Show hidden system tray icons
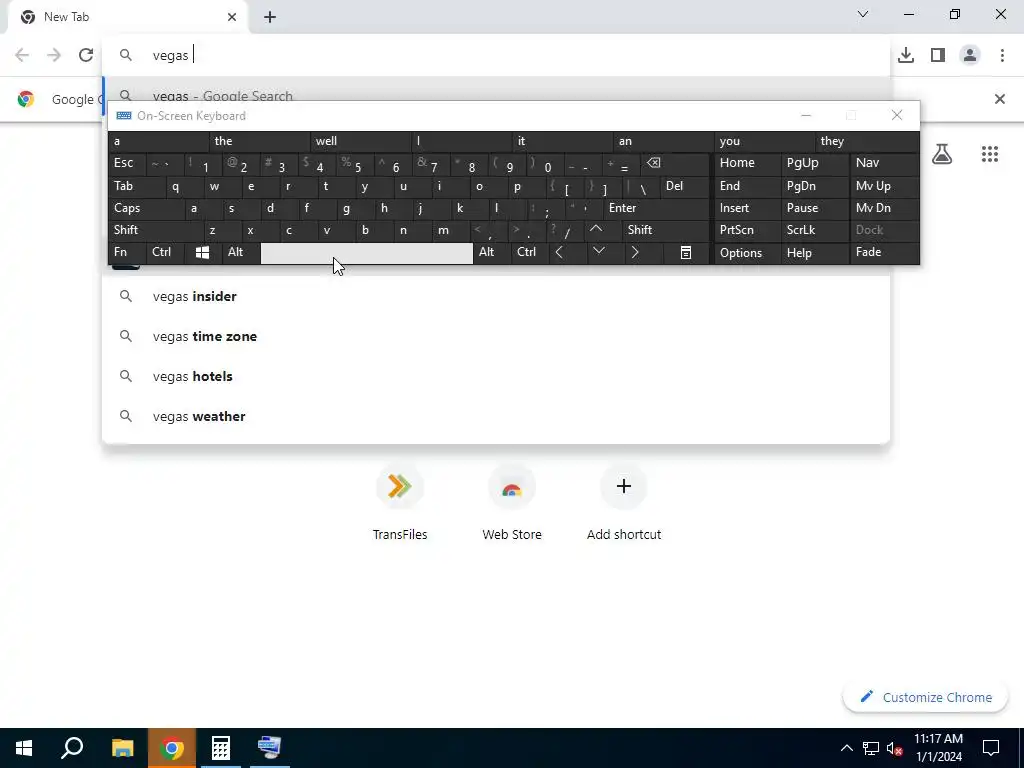This screenshot has height=768, width=1024. tap(846, 748)
